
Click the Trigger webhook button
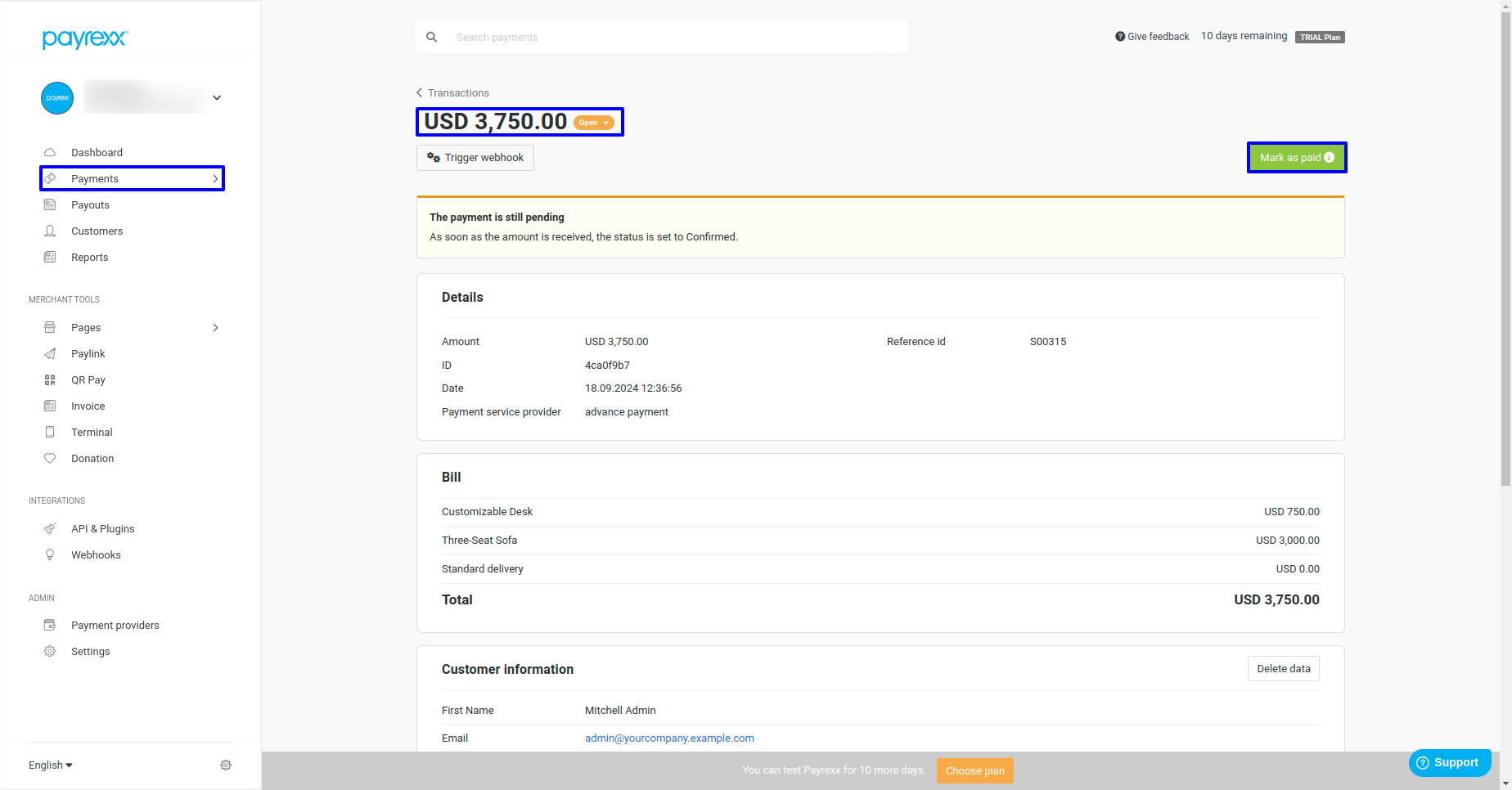point(475,158)
